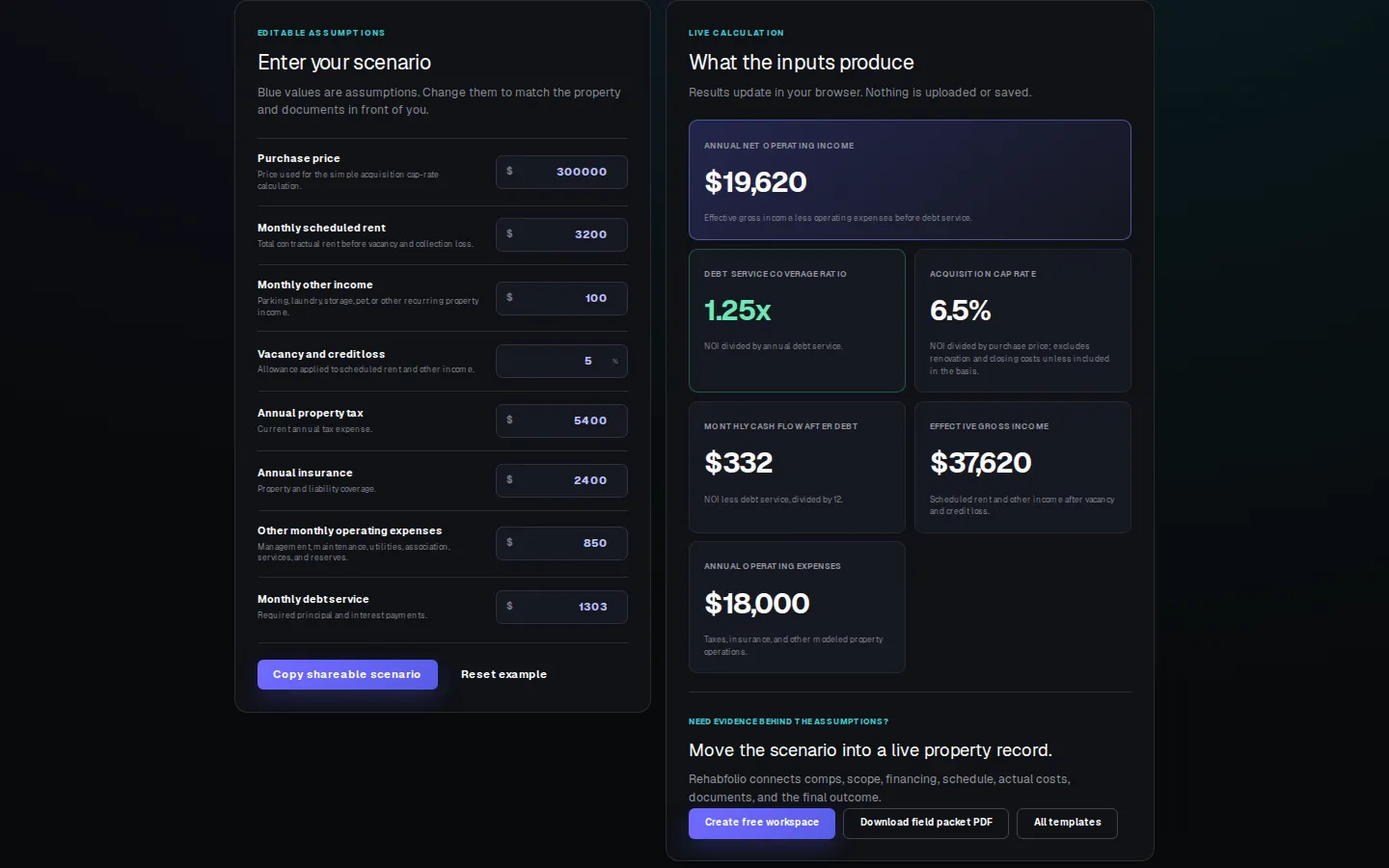Click the Effective Gross Income card

click(x=1022, y=467)
